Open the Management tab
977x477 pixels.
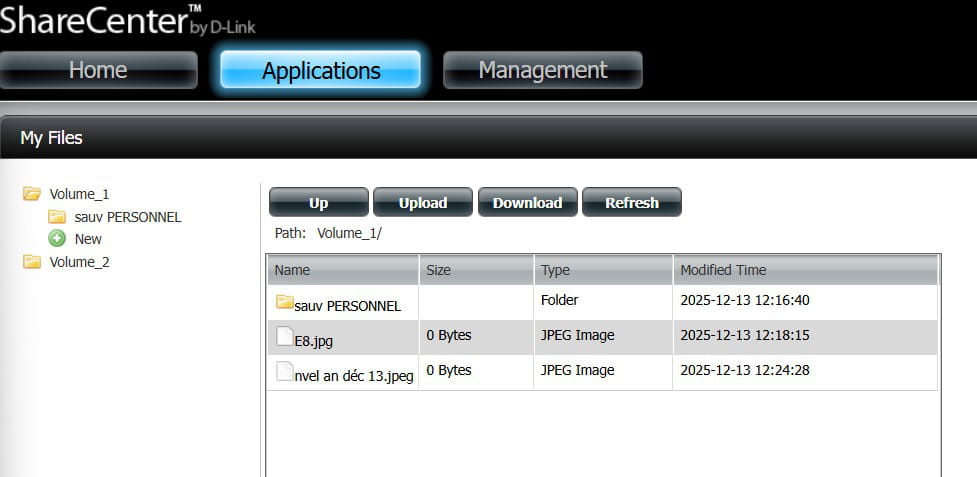coord(542,70)
